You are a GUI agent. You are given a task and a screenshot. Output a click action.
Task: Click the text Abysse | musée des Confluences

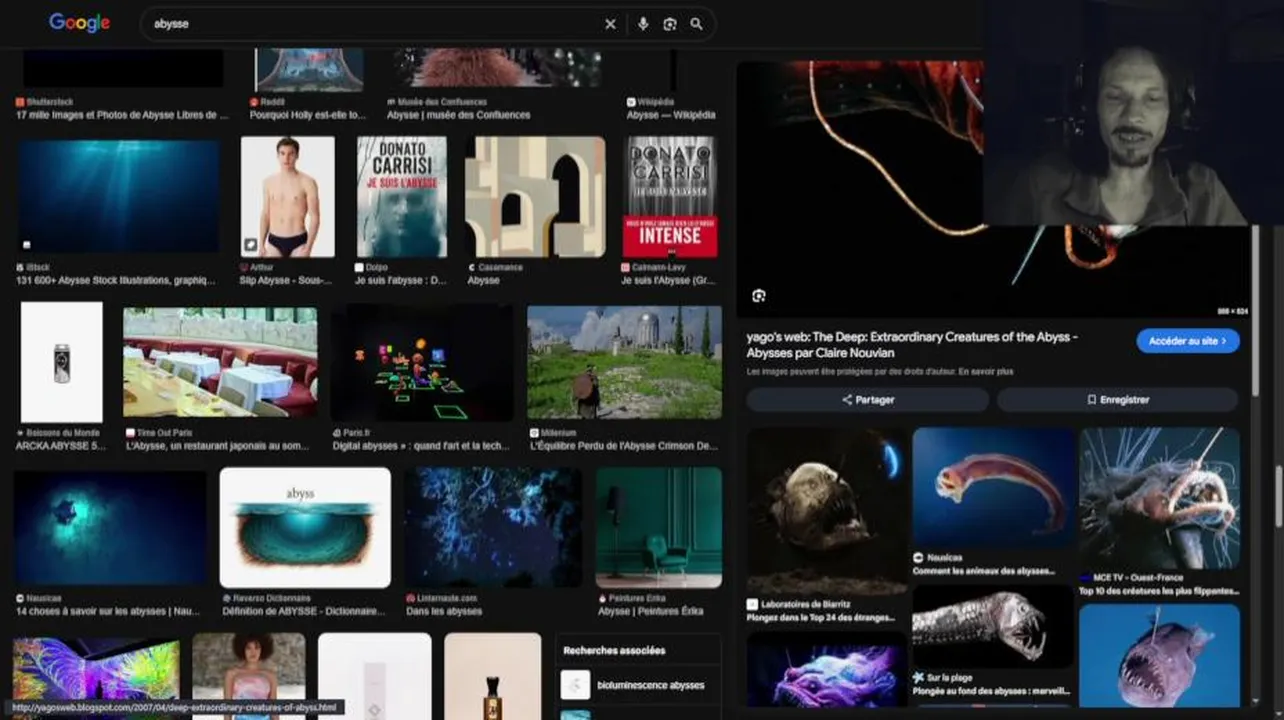[x=458, y=115]
